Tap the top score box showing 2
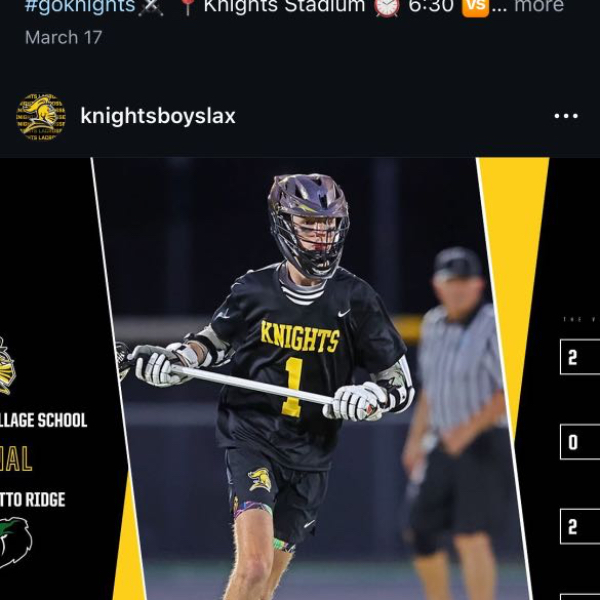Image resolution: width=600 pixels, height=600 pixels. [580, 357]
